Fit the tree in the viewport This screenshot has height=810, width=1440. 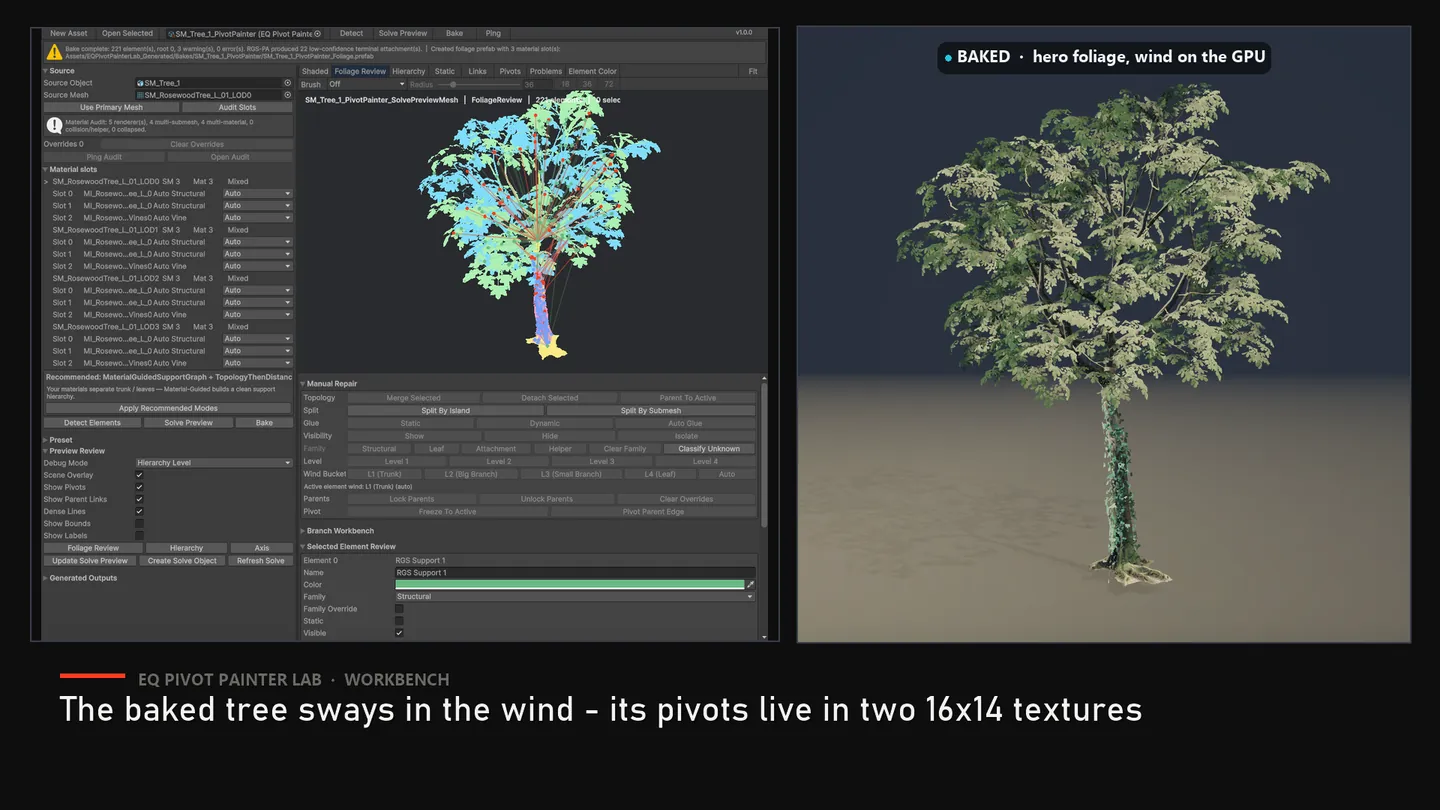tap(753, 72)
